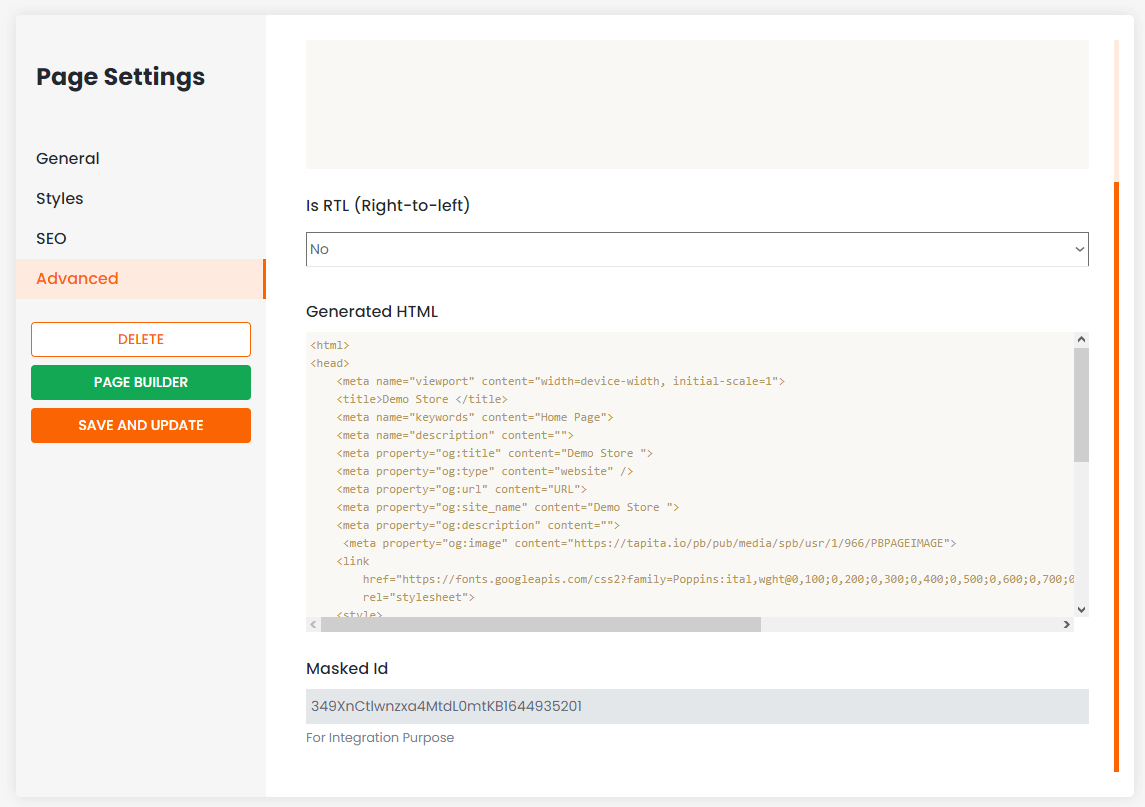The width and height of the screenshot is (1145, 807).
Task: Select the Advanced tab in sidebar
Action: tap(77, 279)
